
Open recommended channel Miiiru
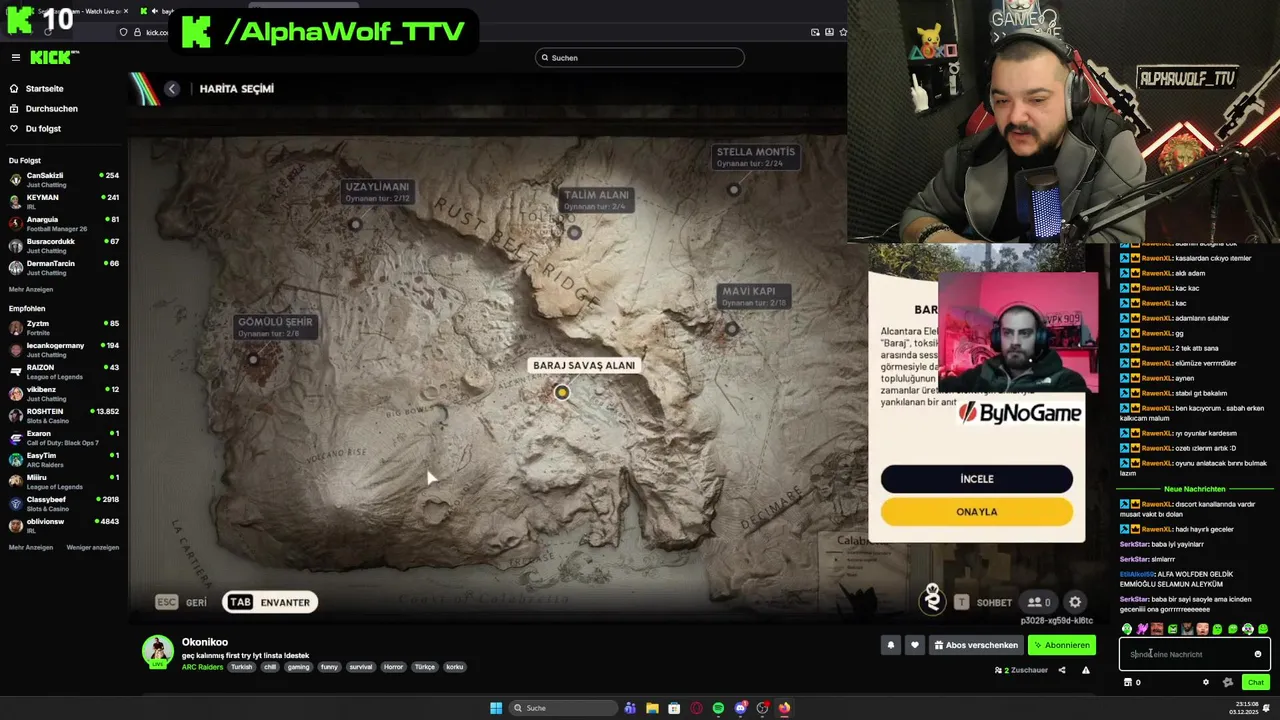[64, 481]
